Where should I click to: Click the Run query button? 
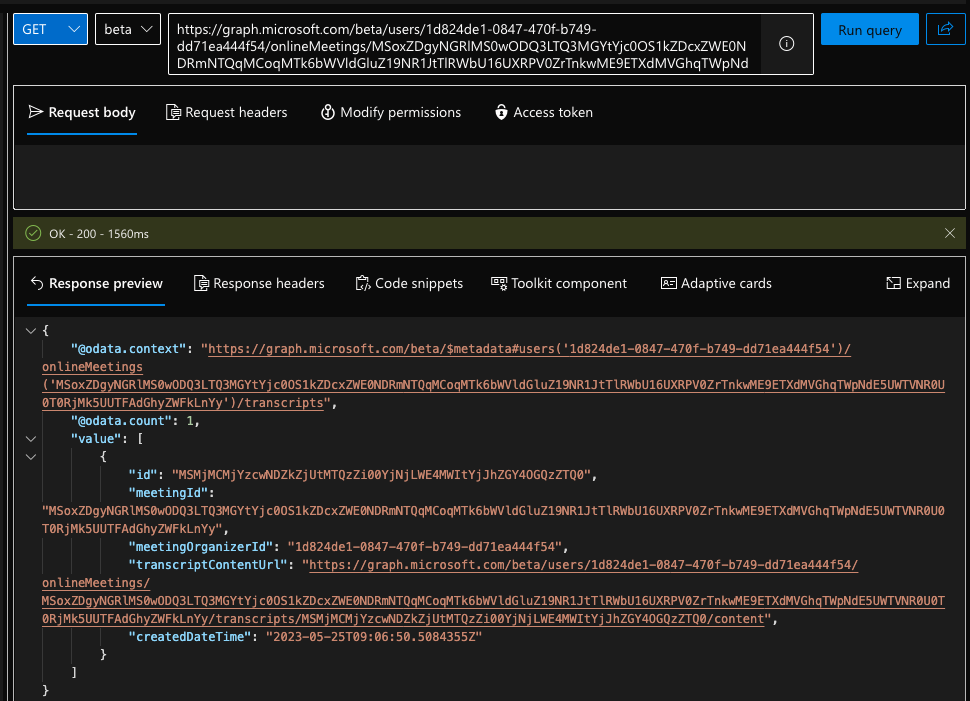coord(869,30)
